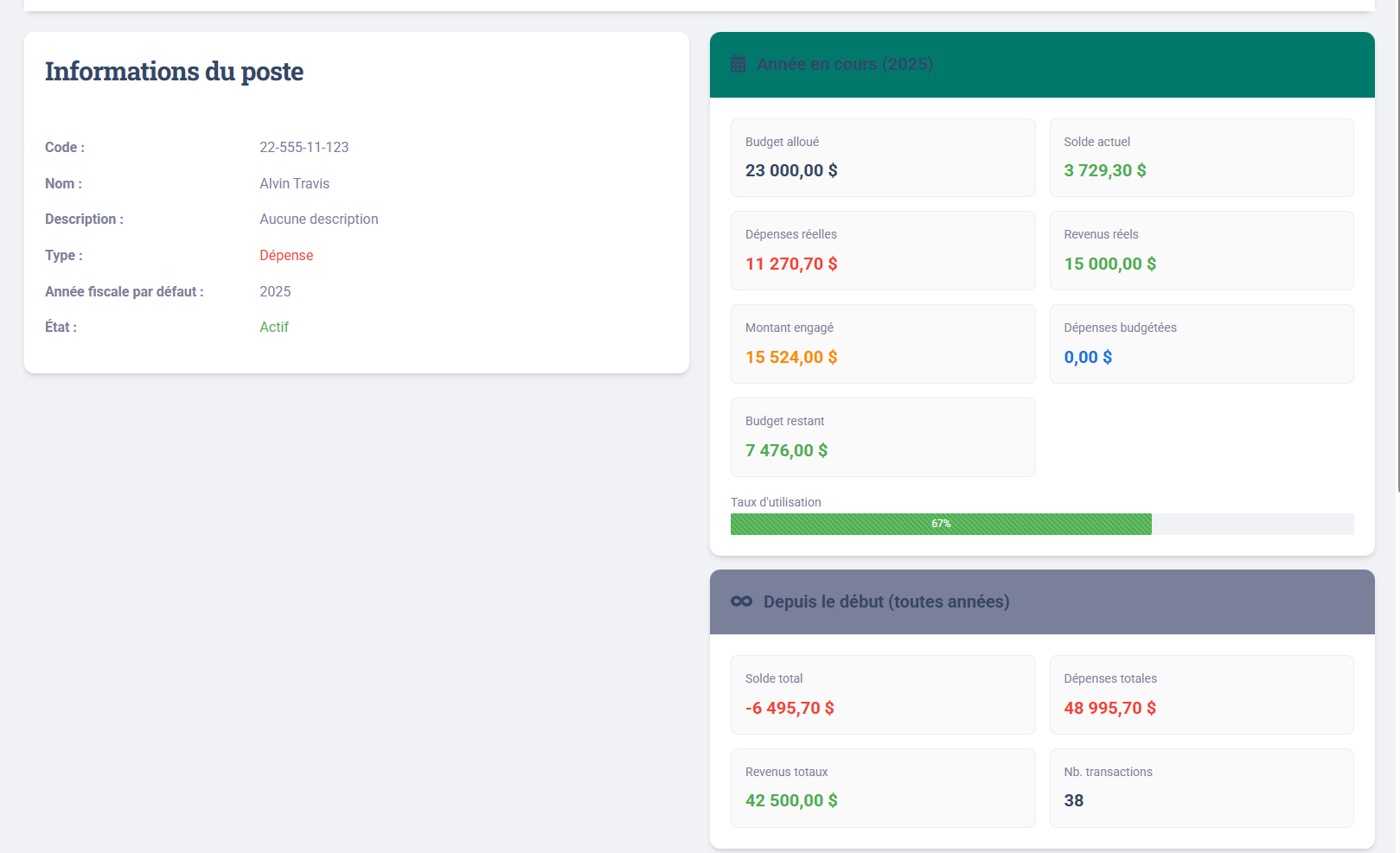Click the red Dépense type value
1400x853 pixels.
click(286, 256)
